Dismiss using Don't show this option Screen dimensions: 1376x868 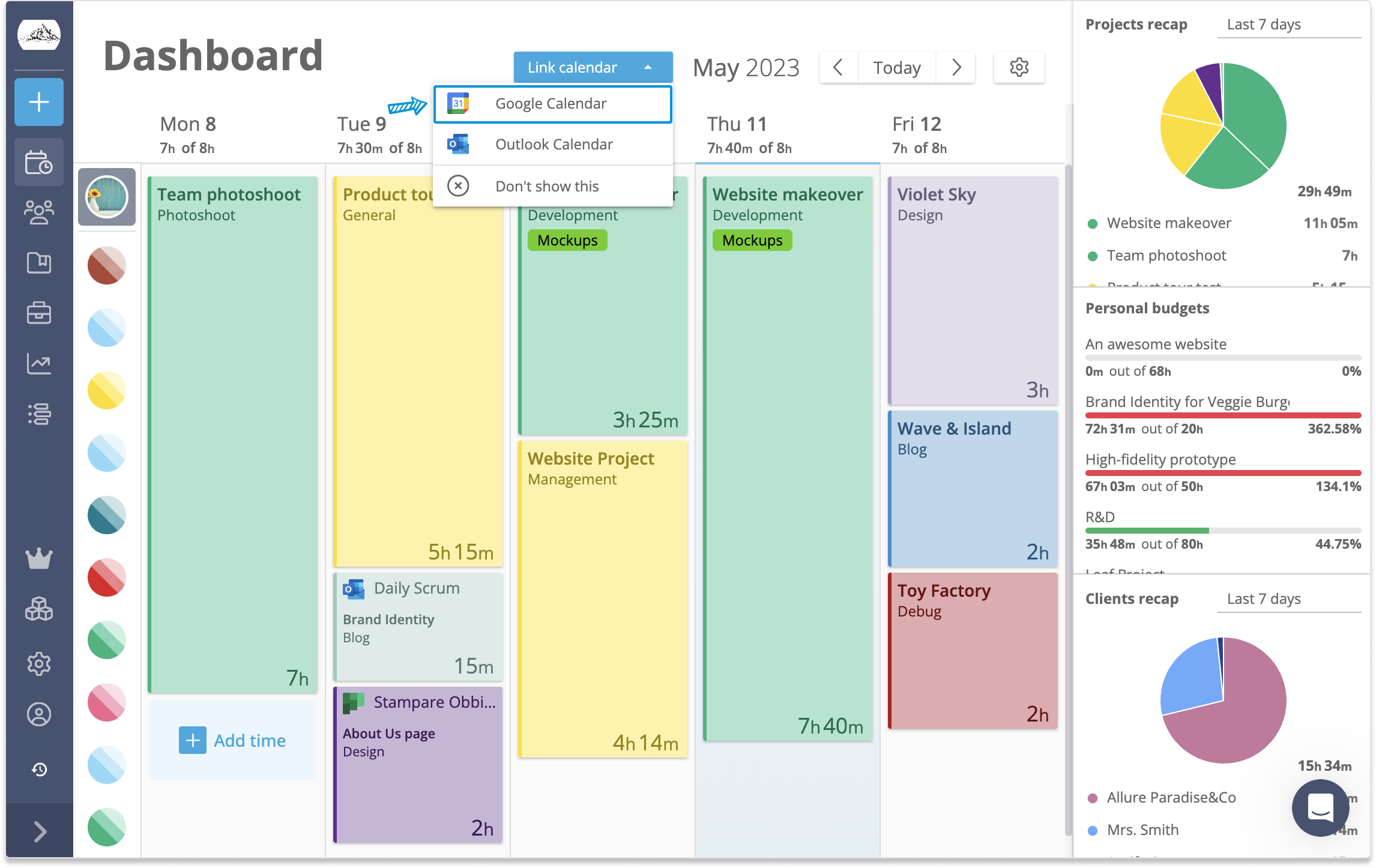547,185
